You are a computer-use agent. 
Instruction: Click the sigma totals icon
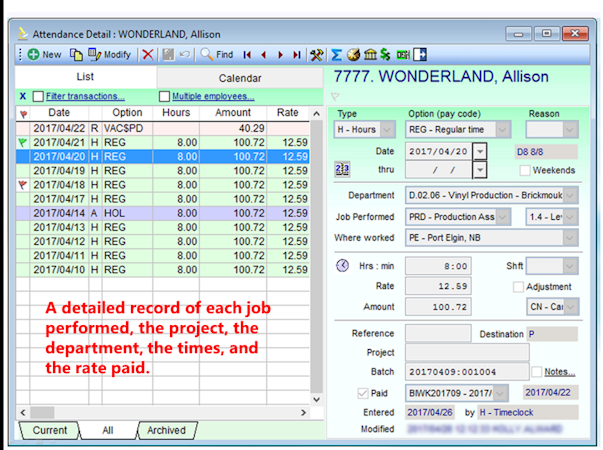[336, 54]
